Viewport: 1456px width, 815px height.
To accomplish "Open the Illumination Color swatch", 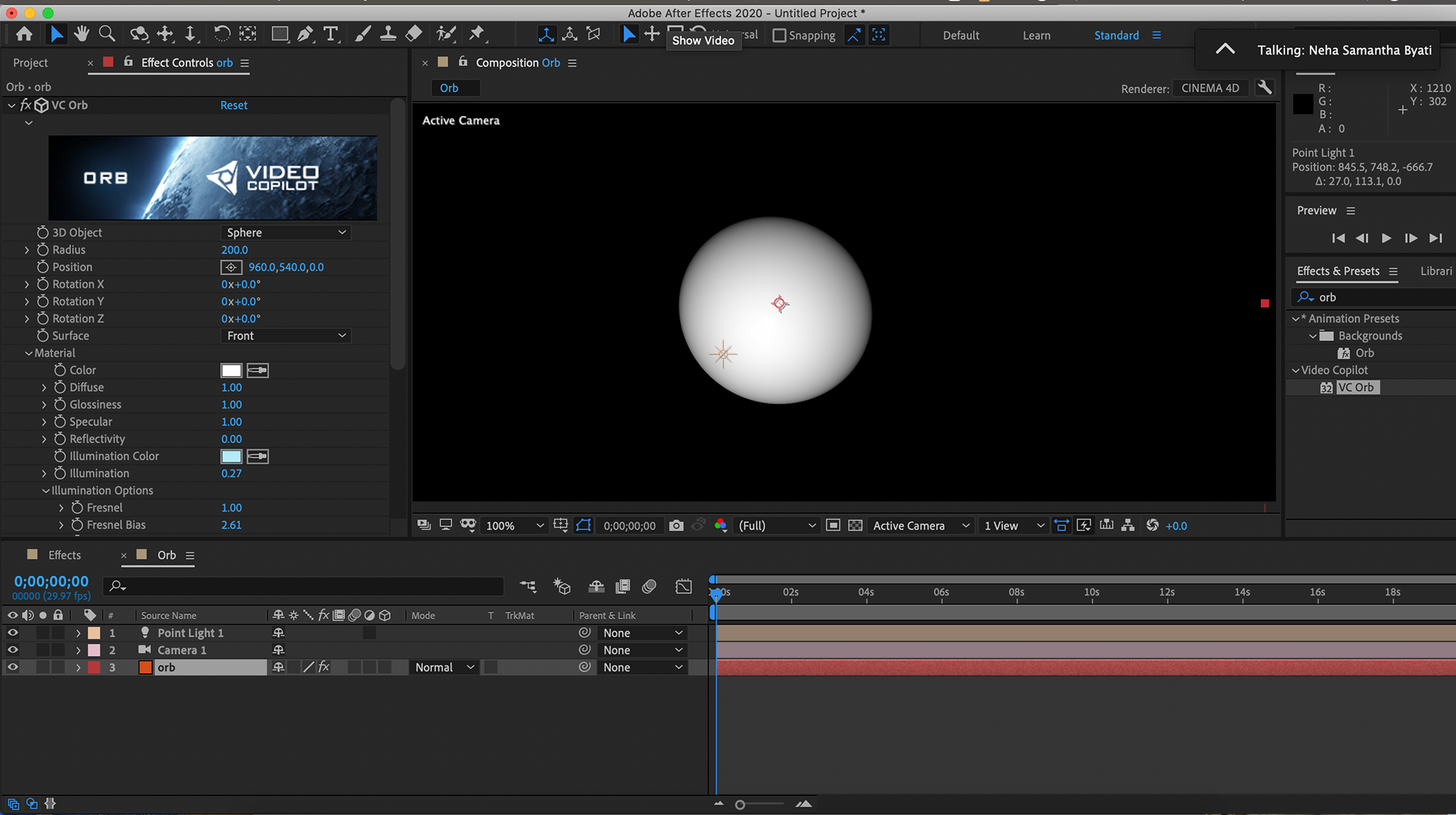I will point(231,456).
